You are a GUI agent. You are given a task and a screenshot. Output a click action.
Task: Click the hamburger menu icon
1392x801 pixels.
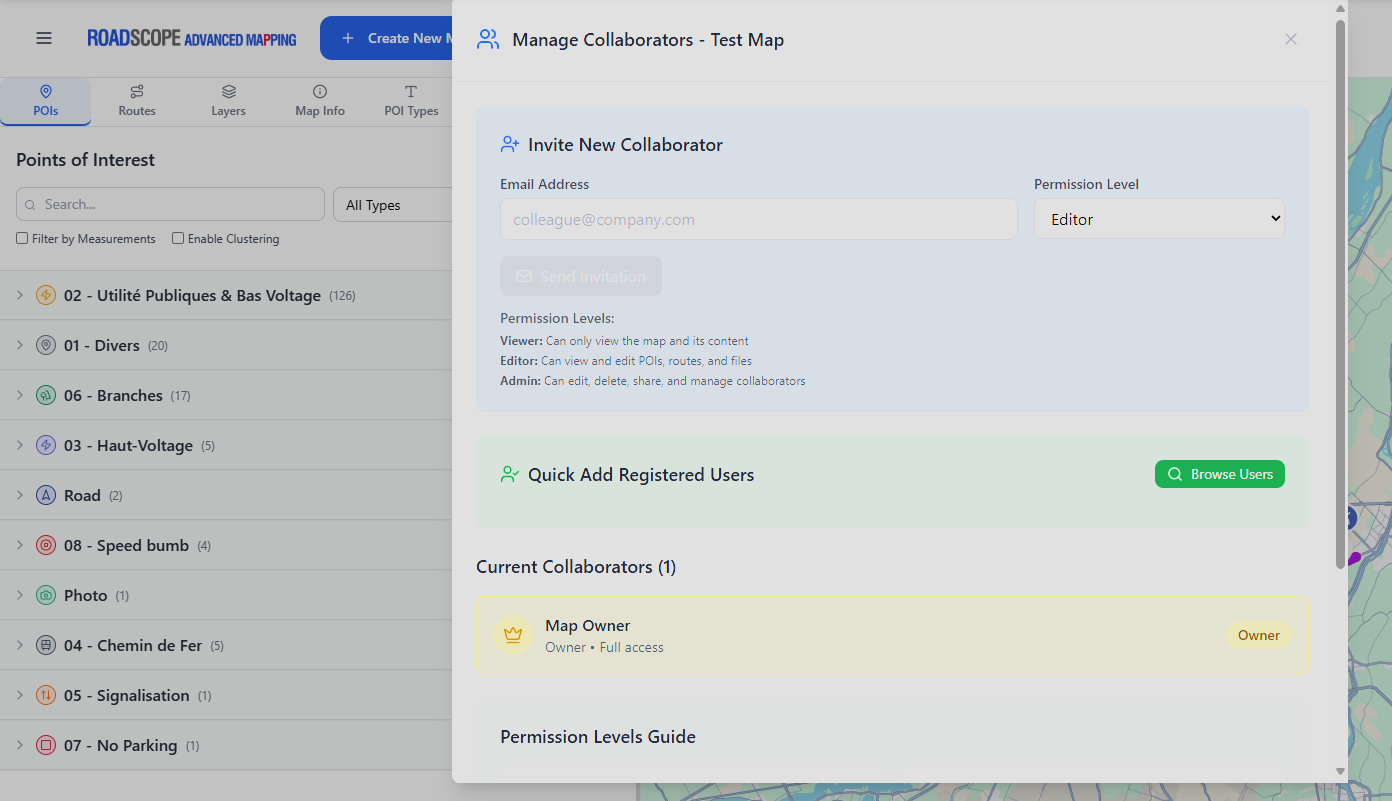[43, 37]
